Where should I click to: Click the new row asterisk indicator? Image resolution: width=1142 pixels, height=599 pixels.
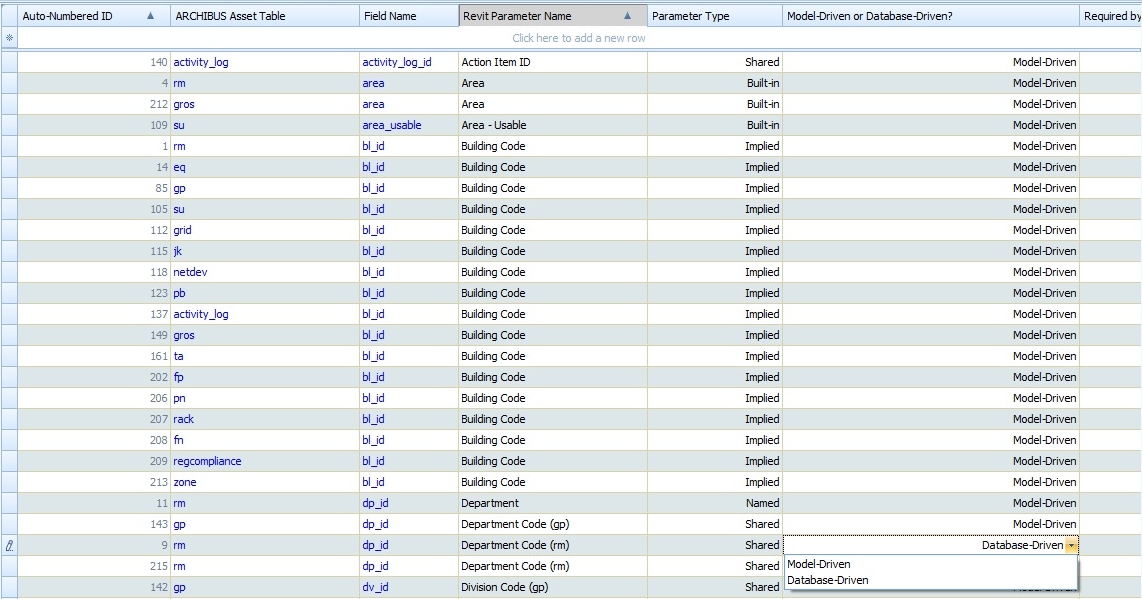point(9,38)
